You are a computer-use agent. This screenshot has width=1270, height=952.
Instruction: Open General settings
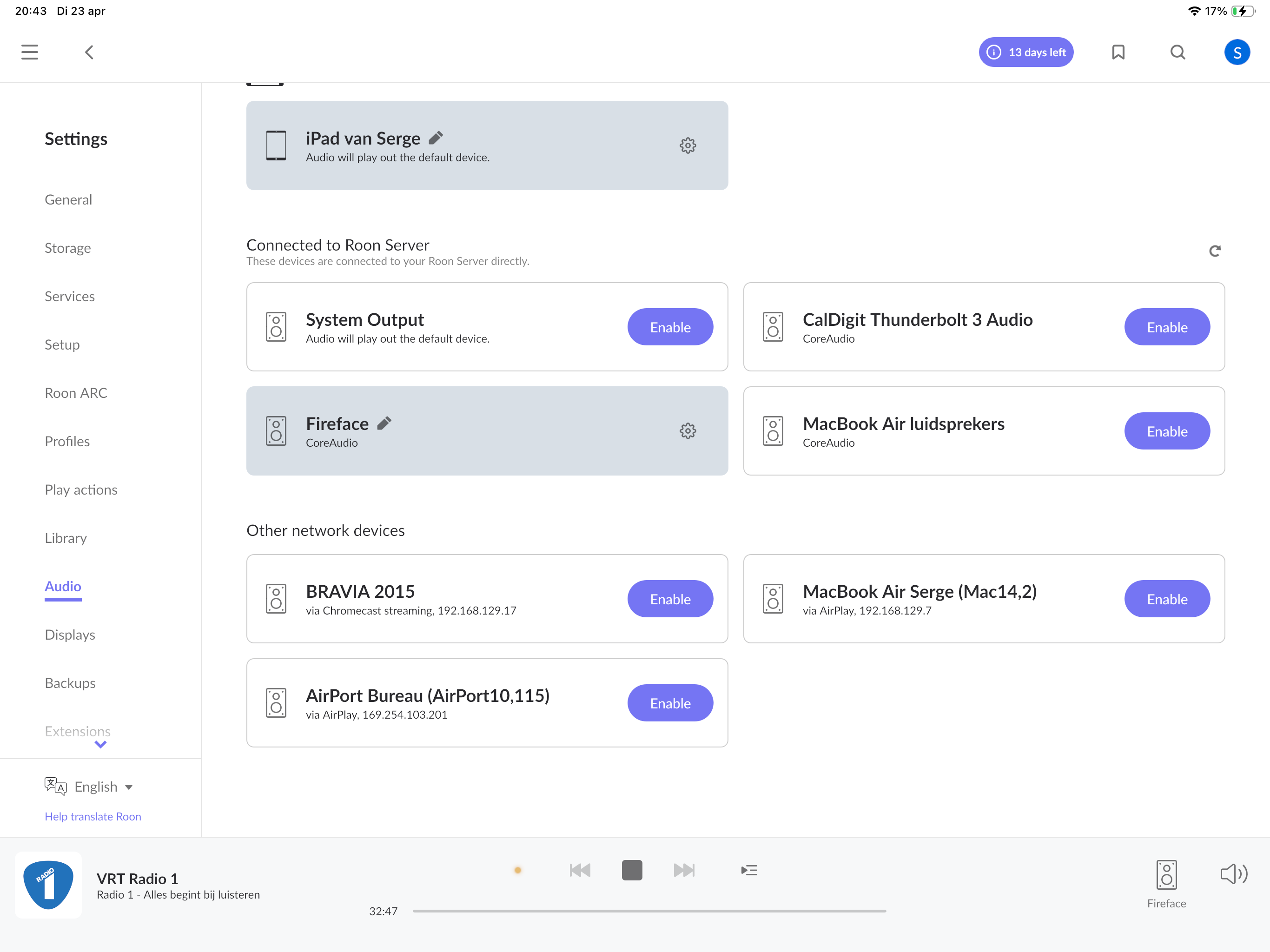coord(68,199)
